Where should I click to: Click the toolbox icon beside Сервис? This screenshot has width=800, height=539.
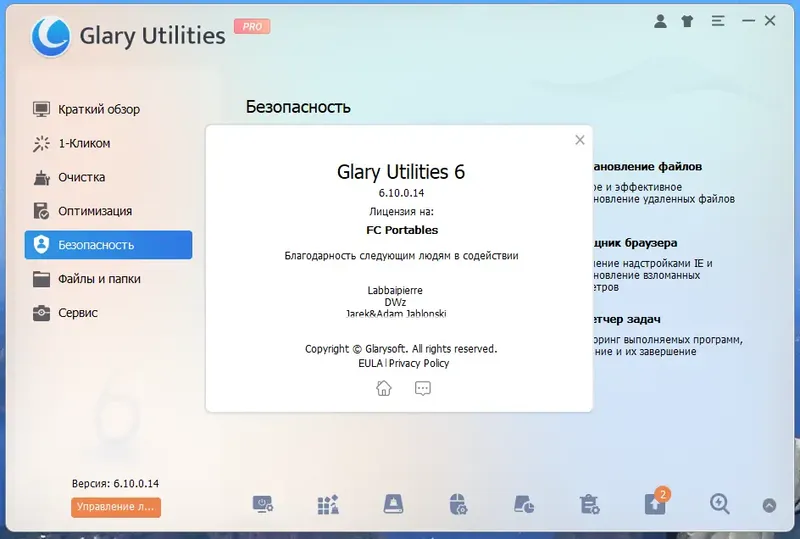click(41, 313)
